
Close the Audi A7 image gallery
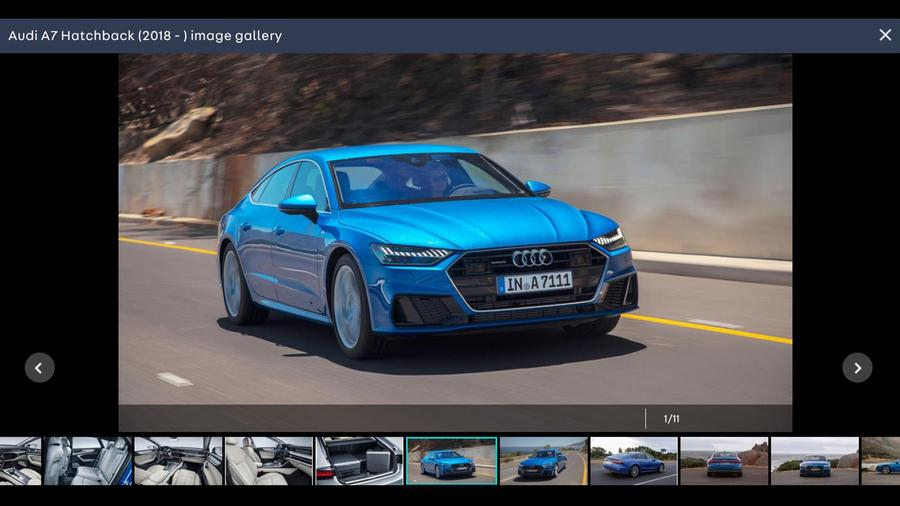click(885, 35)
